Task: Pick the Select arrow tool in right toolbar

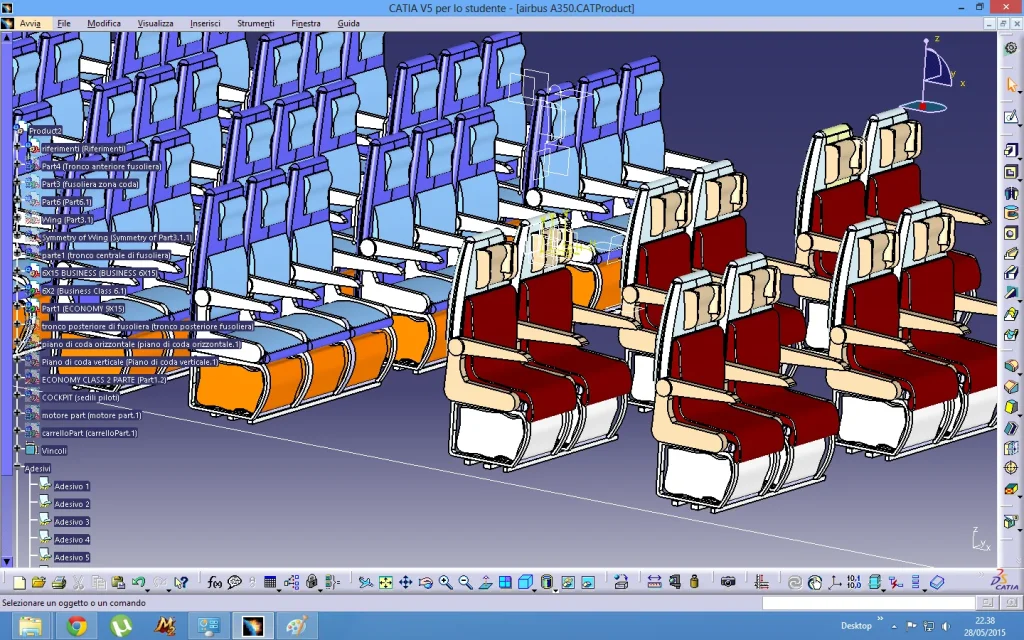Action: click(1012, 84)
